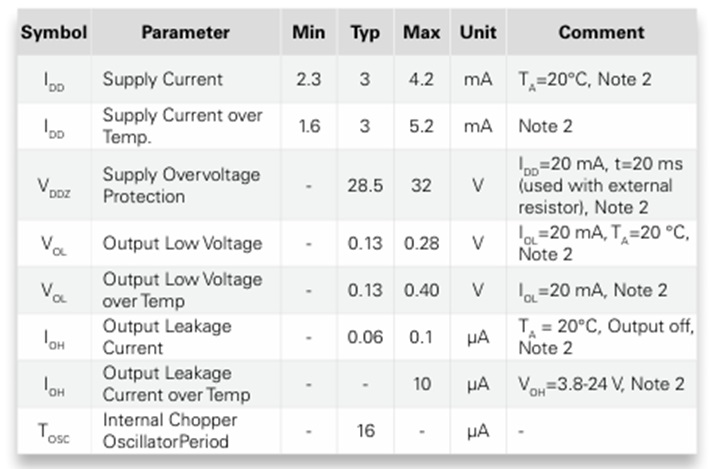Click the 2.3 minimum value cell
The image size is (717, 469).
coord(308,79)
